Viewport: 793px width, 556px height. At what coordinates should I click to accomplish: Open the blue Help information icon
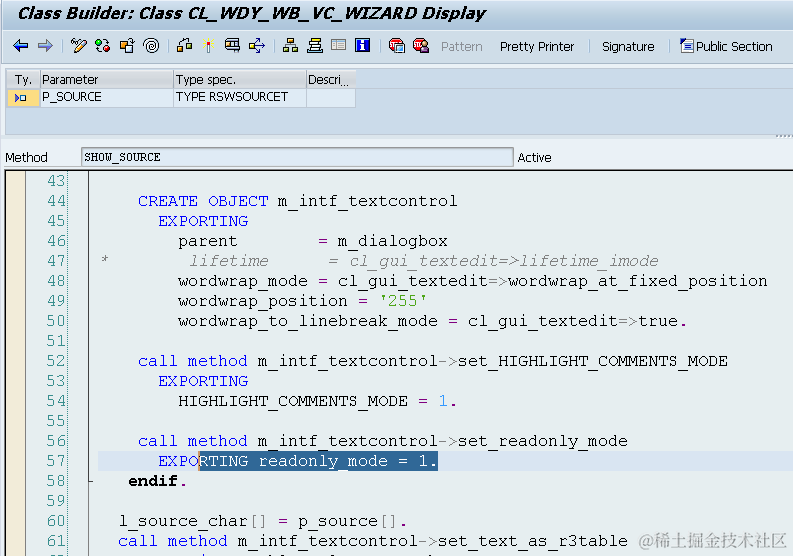(363, 46)
